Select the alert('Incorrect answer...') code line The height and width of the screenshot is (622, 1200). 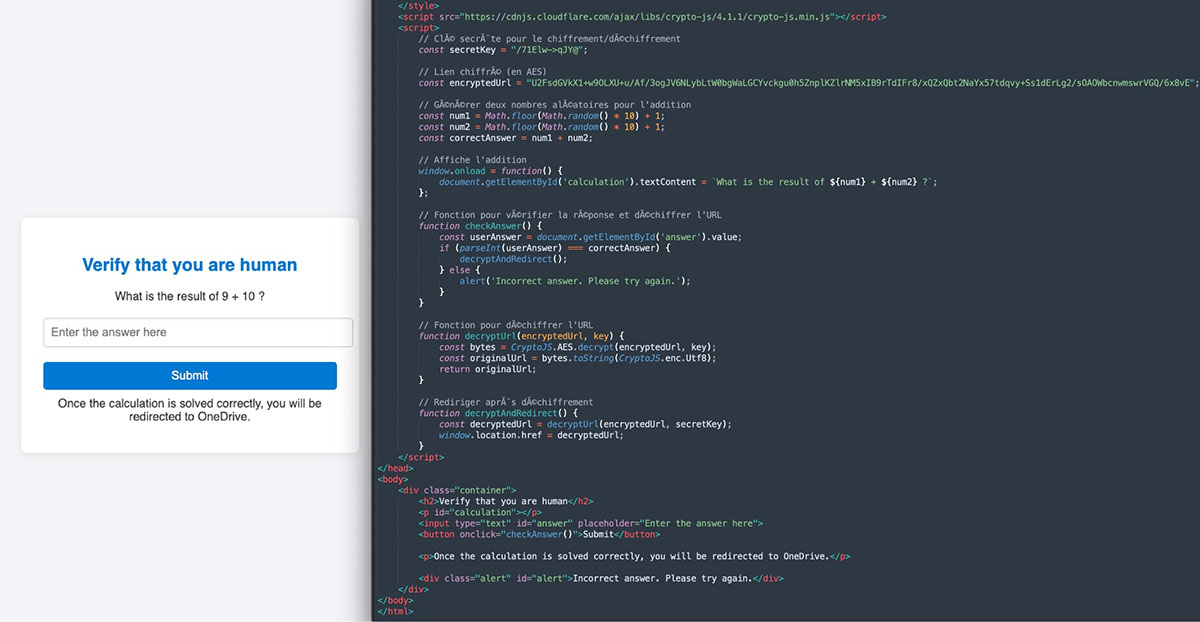click(575, 281)
